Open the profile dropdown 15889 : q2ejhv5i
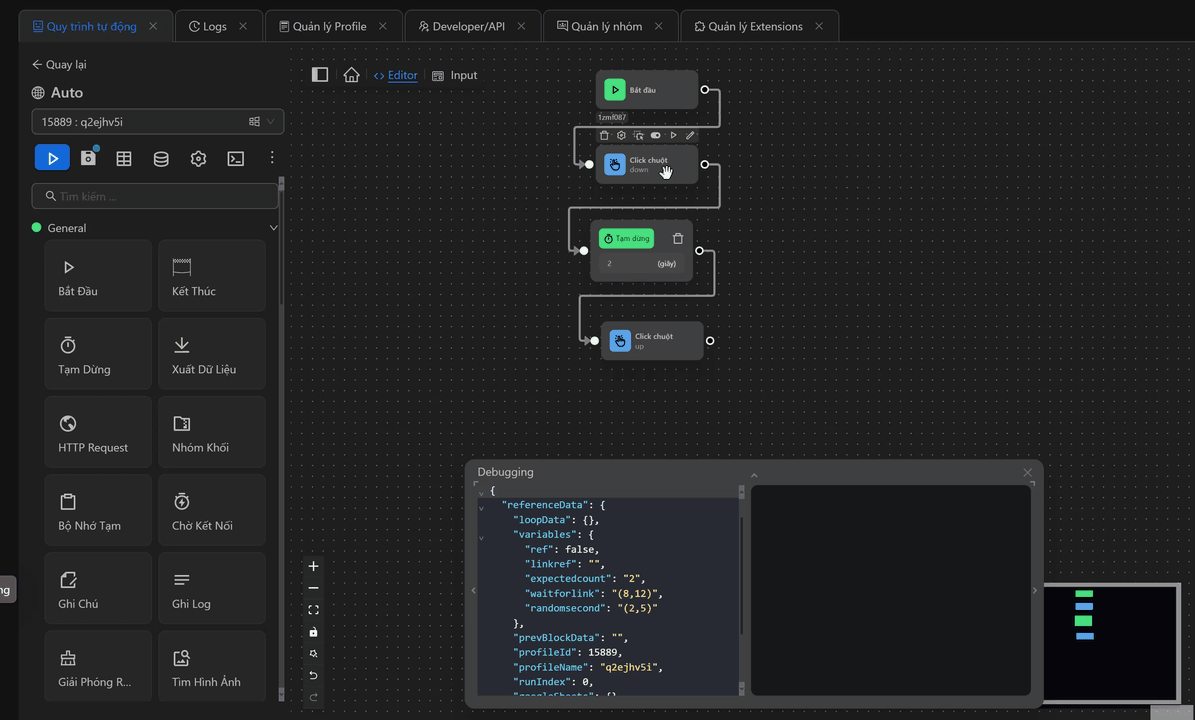Viewport: 1195px width, 720px height. pos(157,122)
